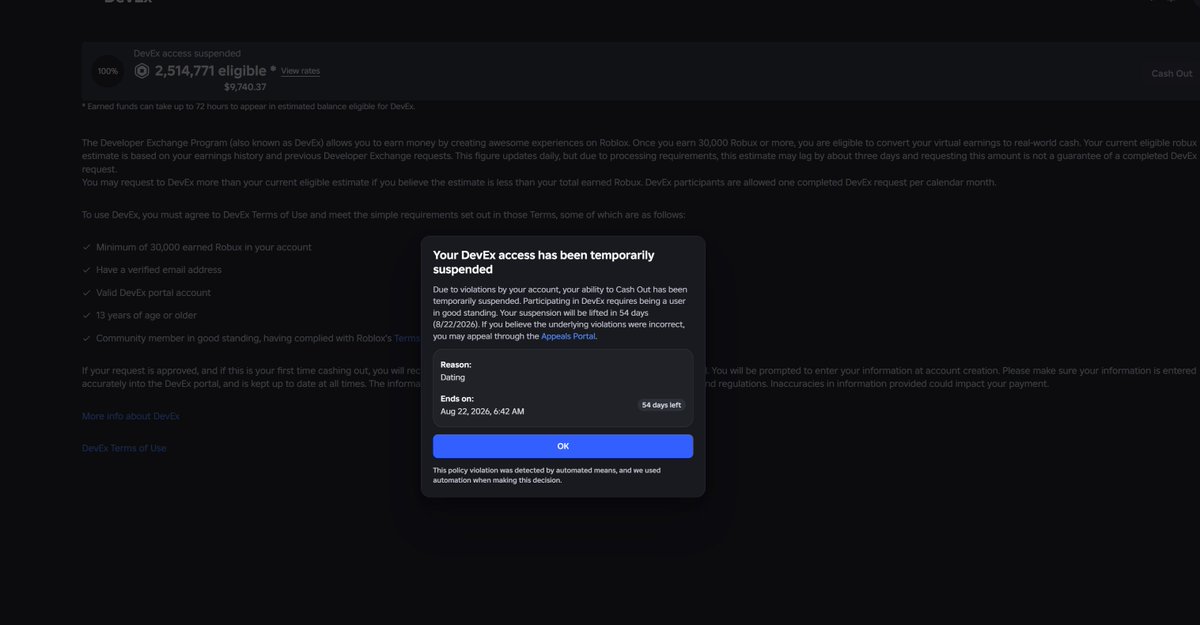Click the DevEx access suspended label
The height and width of the screenshot is (625, 1200).
click(x=187, y=53)
